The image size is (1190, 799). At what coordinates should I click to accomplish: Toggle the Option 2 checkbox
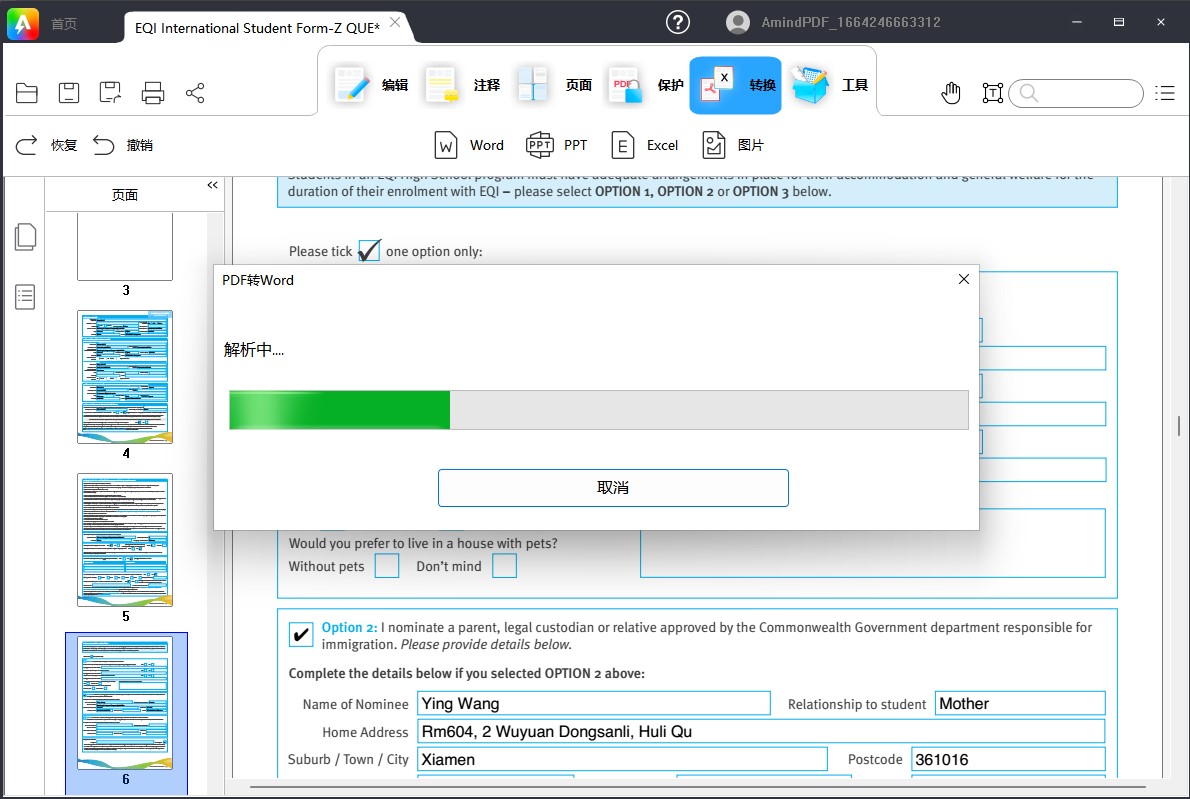tap(301, 634)
